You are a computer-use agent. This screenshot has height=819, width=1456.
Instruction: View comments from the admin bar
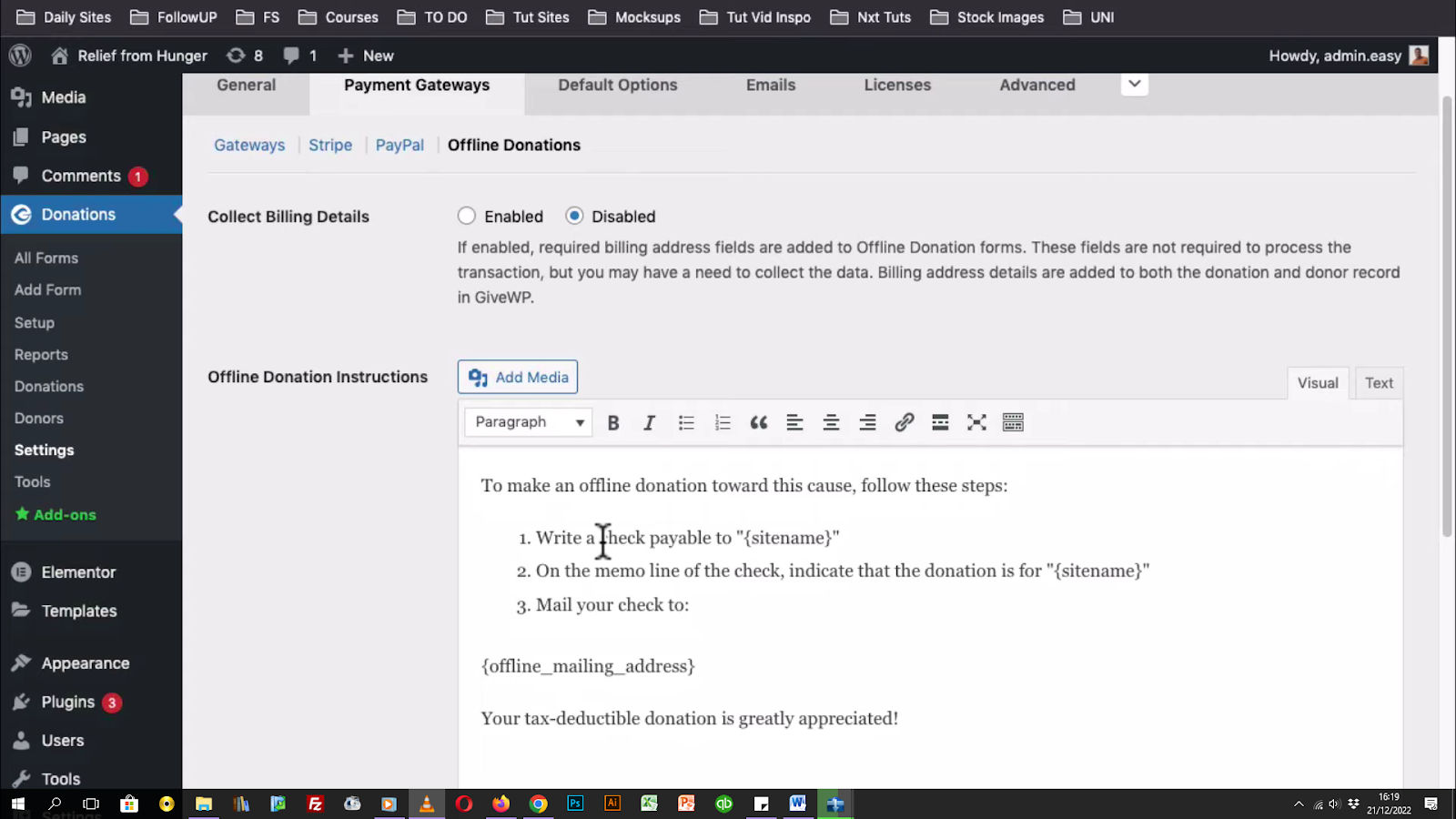point(300,56)
